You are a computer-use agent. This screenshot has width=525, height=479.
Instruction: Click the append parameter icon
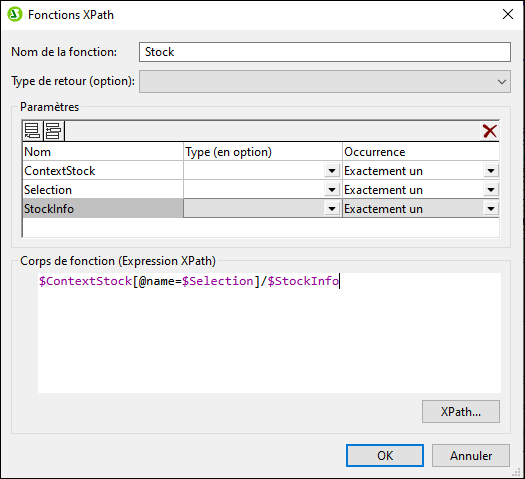(x=32, y=131)
